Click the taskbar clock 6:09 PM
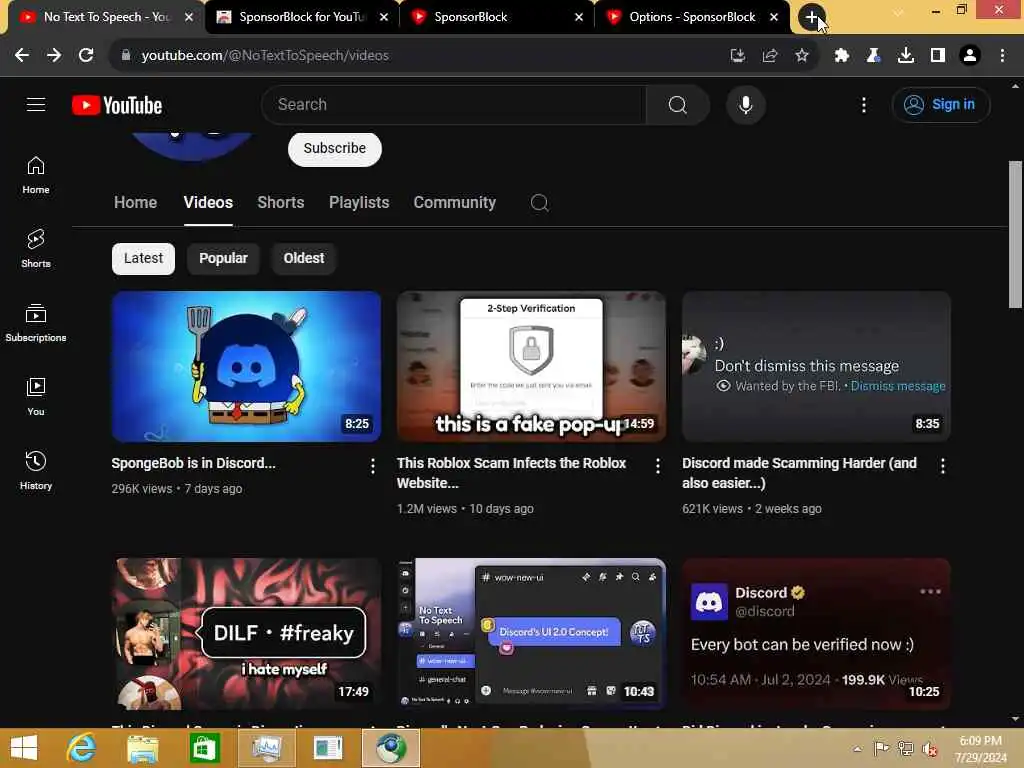The width and height of the screenshot is (1024, 768). point(980,741)
